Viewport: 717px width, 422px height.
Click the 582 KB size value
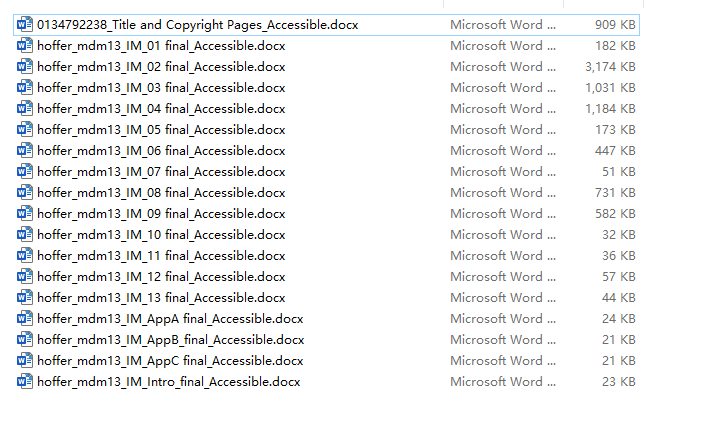pyautogui.click(x=615, y=214)
